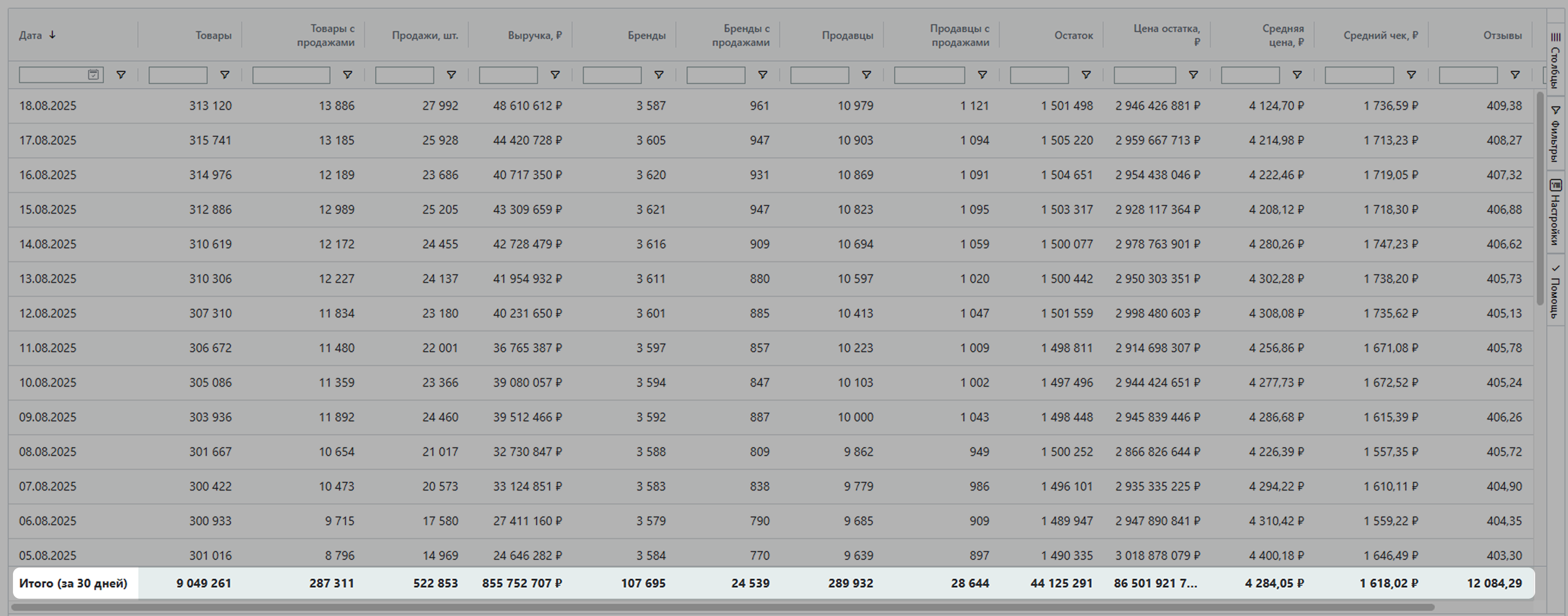Open filter options for Продажи, шт. column
The height and width of the screenshot is (616, 1568).
click(451, 75)
